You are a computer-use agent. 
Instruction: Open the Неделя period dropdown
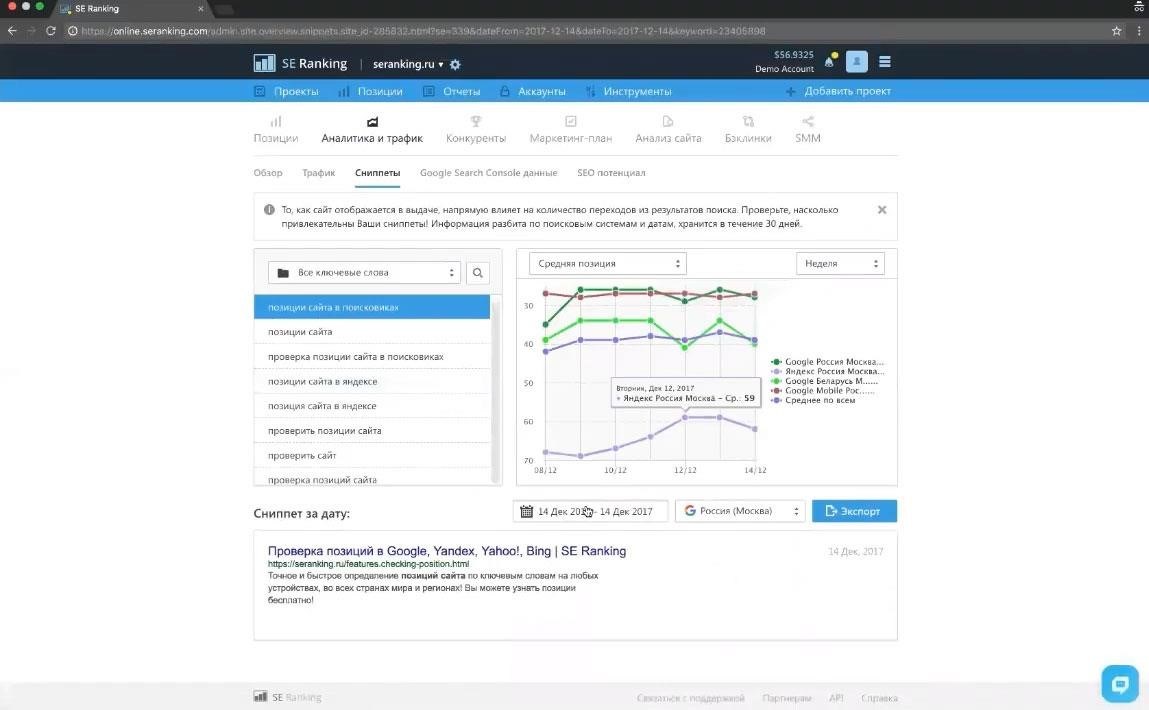click(840, 264)
